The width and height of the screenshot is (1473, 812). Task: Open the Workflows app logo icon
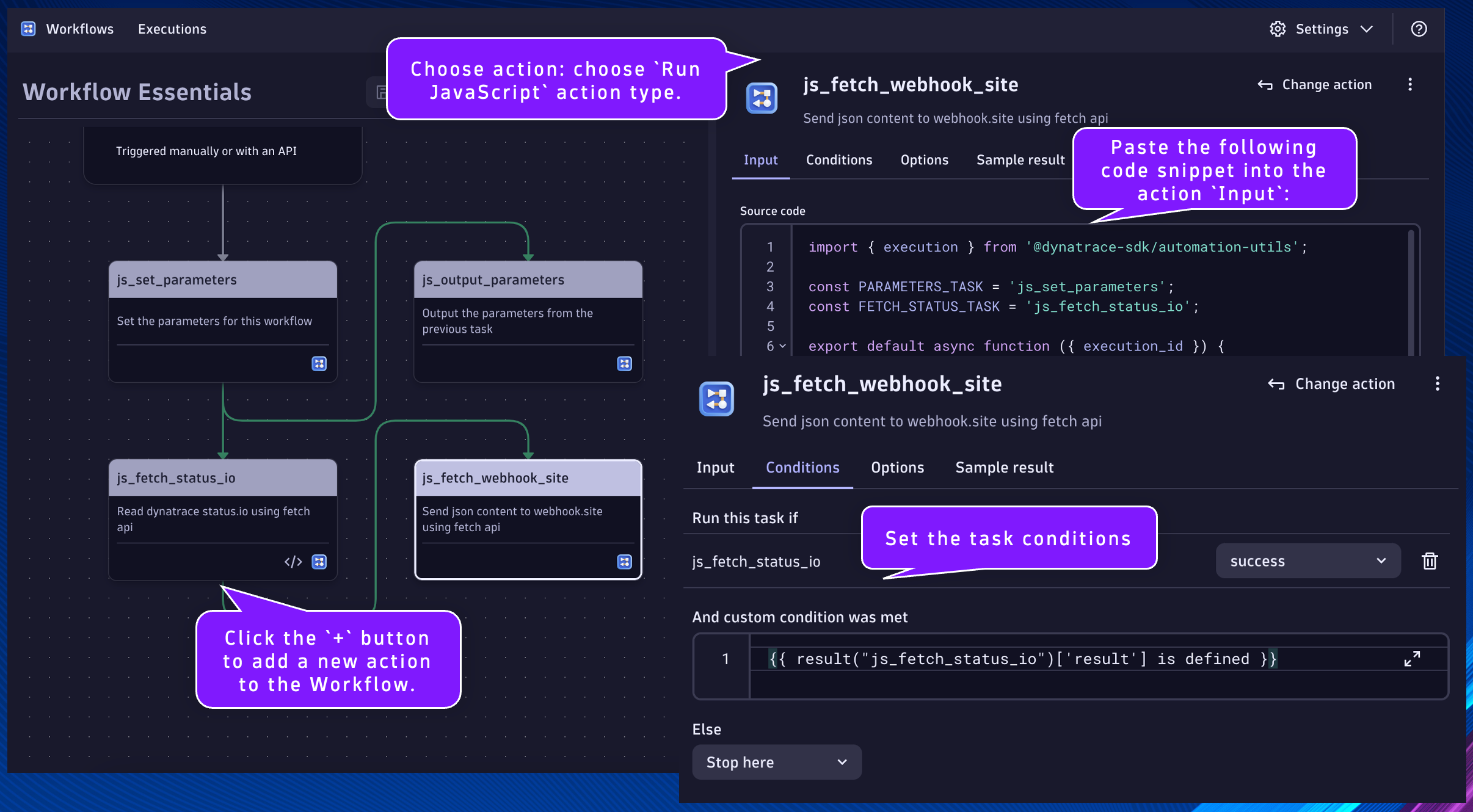(28, 29)
